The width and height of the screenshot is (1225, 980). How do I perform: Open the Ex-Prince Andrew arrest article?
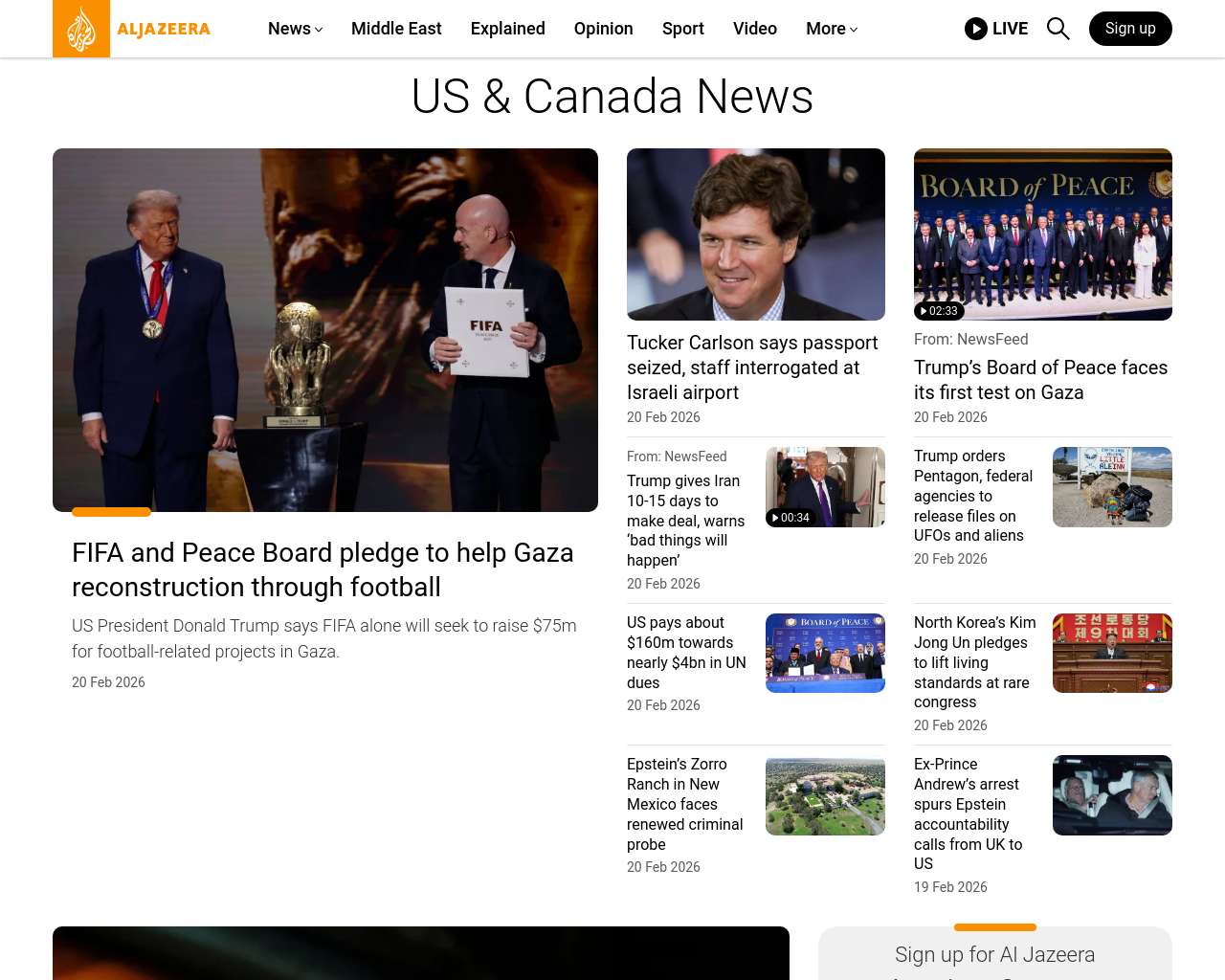click(x=968, y=813)
